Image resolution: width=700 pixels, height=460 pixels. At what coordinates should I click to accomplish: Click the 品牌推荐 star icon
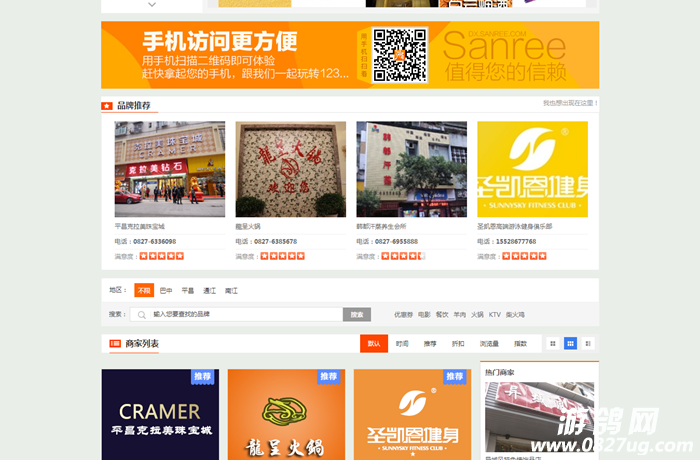(x=107, y=105)
